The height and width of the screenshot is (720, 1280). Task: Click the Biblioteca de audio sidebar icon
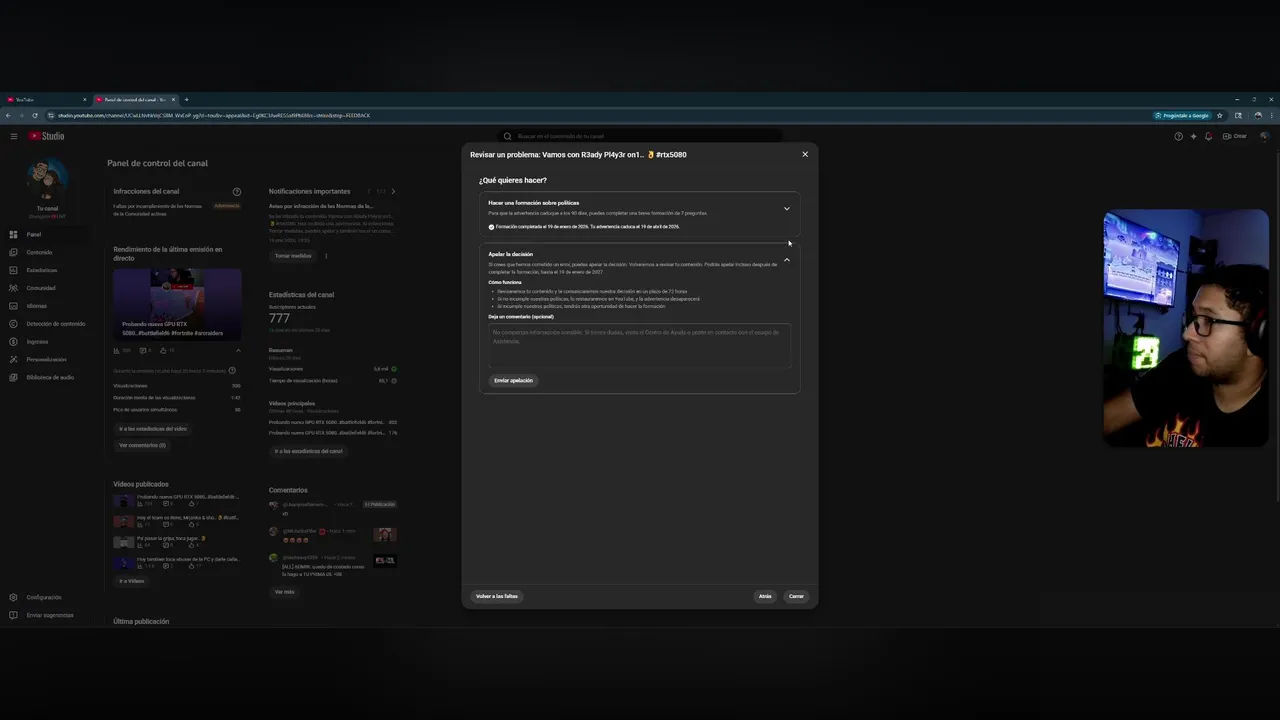[13, 377]
